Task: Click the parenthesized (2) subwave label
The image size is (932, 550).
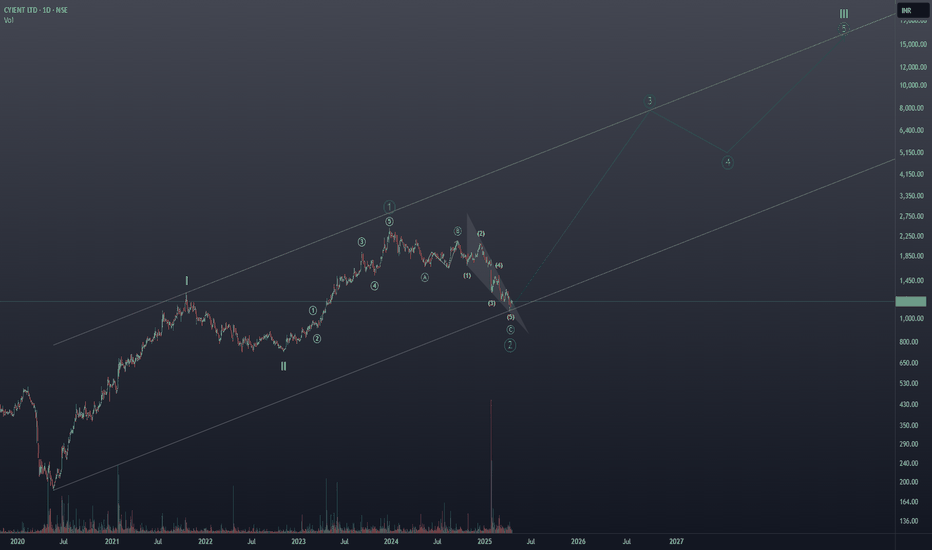Action: (x=481, y=234)
